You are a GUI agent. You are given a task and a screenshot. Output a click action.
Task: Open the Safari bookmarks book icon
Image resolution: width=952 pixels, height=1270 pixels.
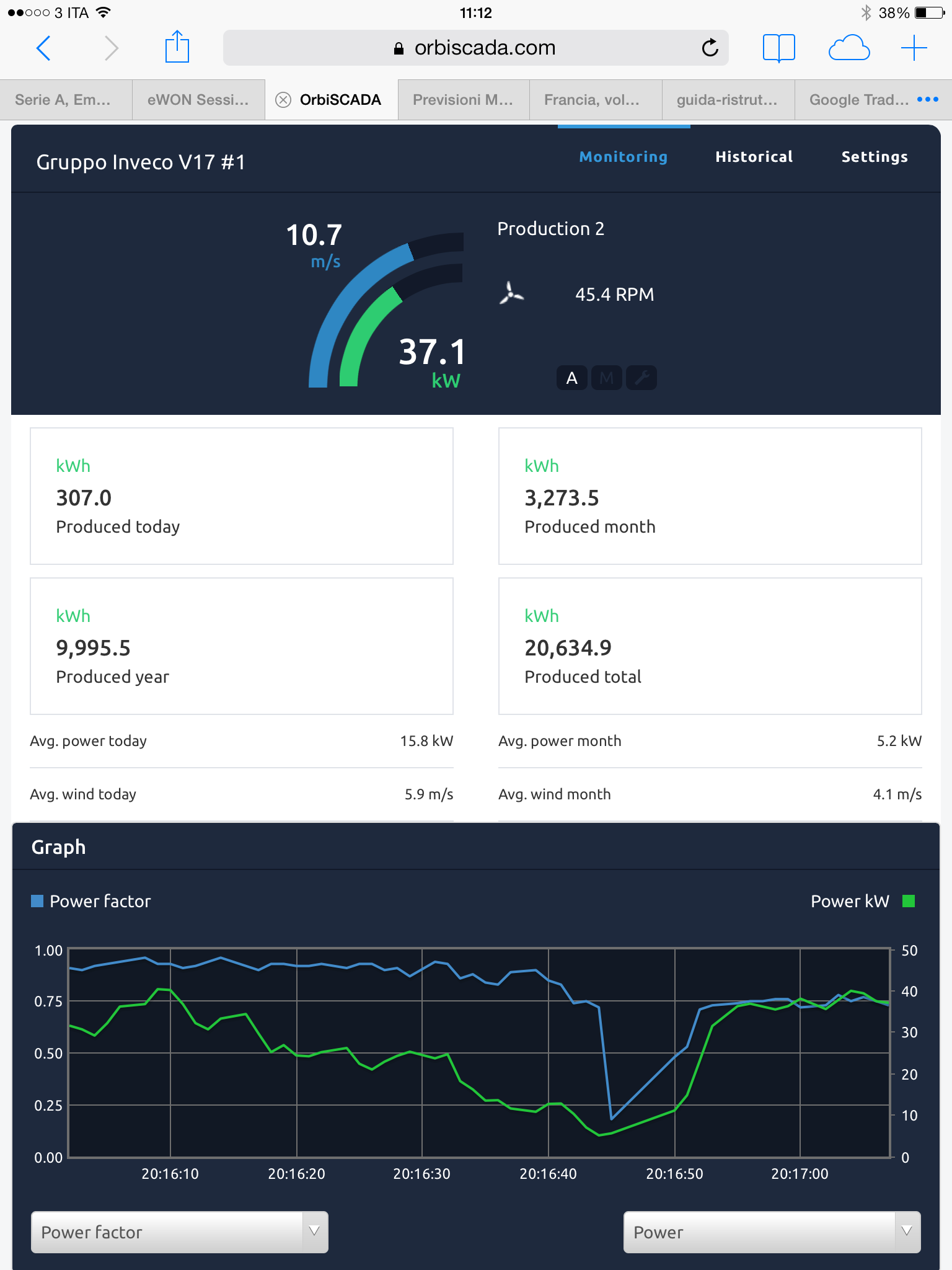pos(778,48)
